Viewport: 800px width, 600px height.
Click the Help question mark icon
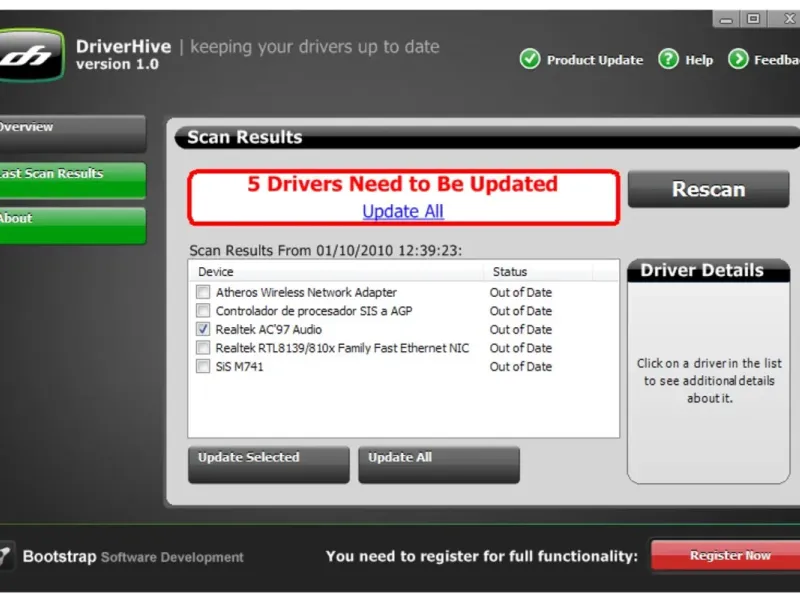click(x=668, y=59)
